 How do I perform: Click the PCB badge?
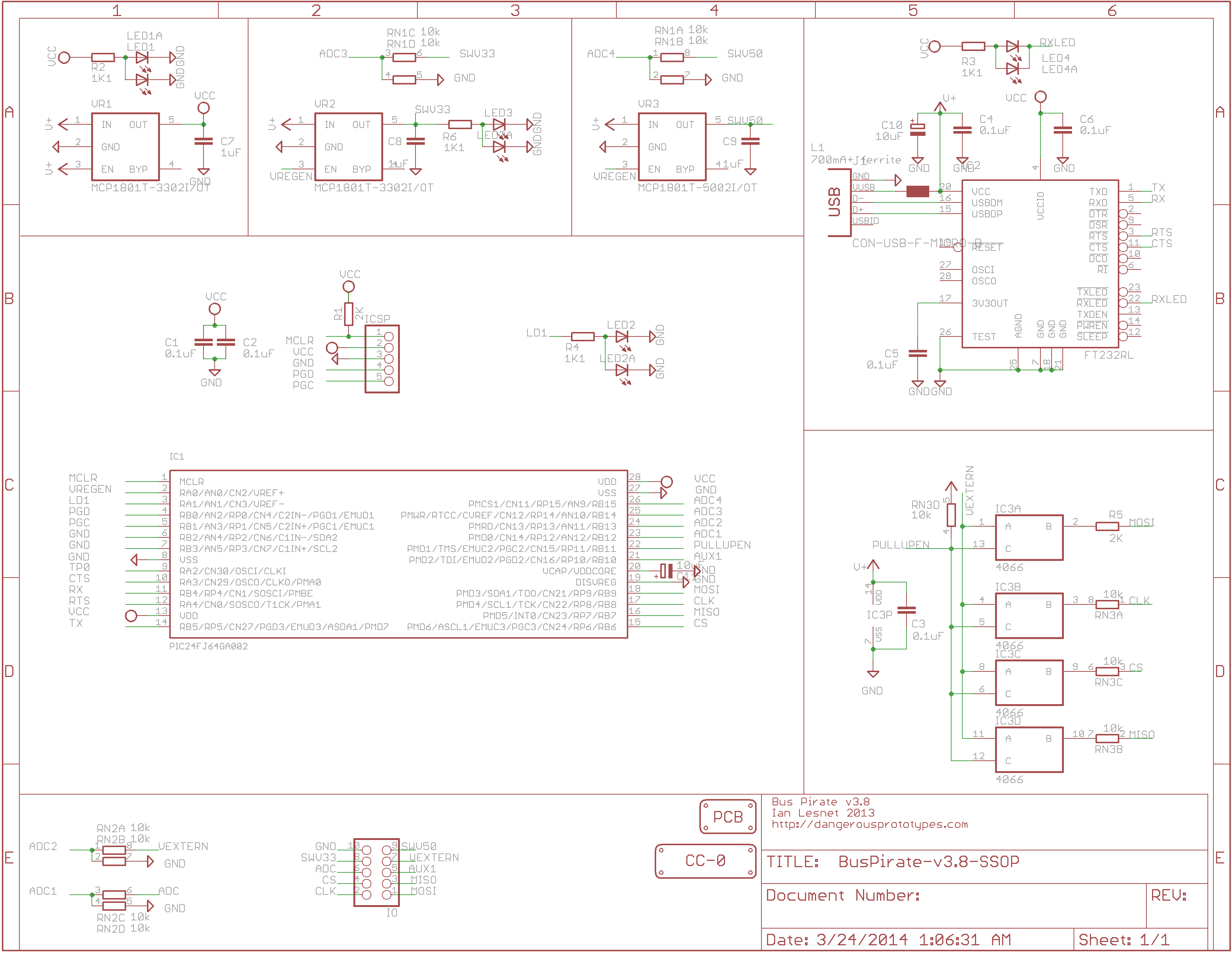728,816
